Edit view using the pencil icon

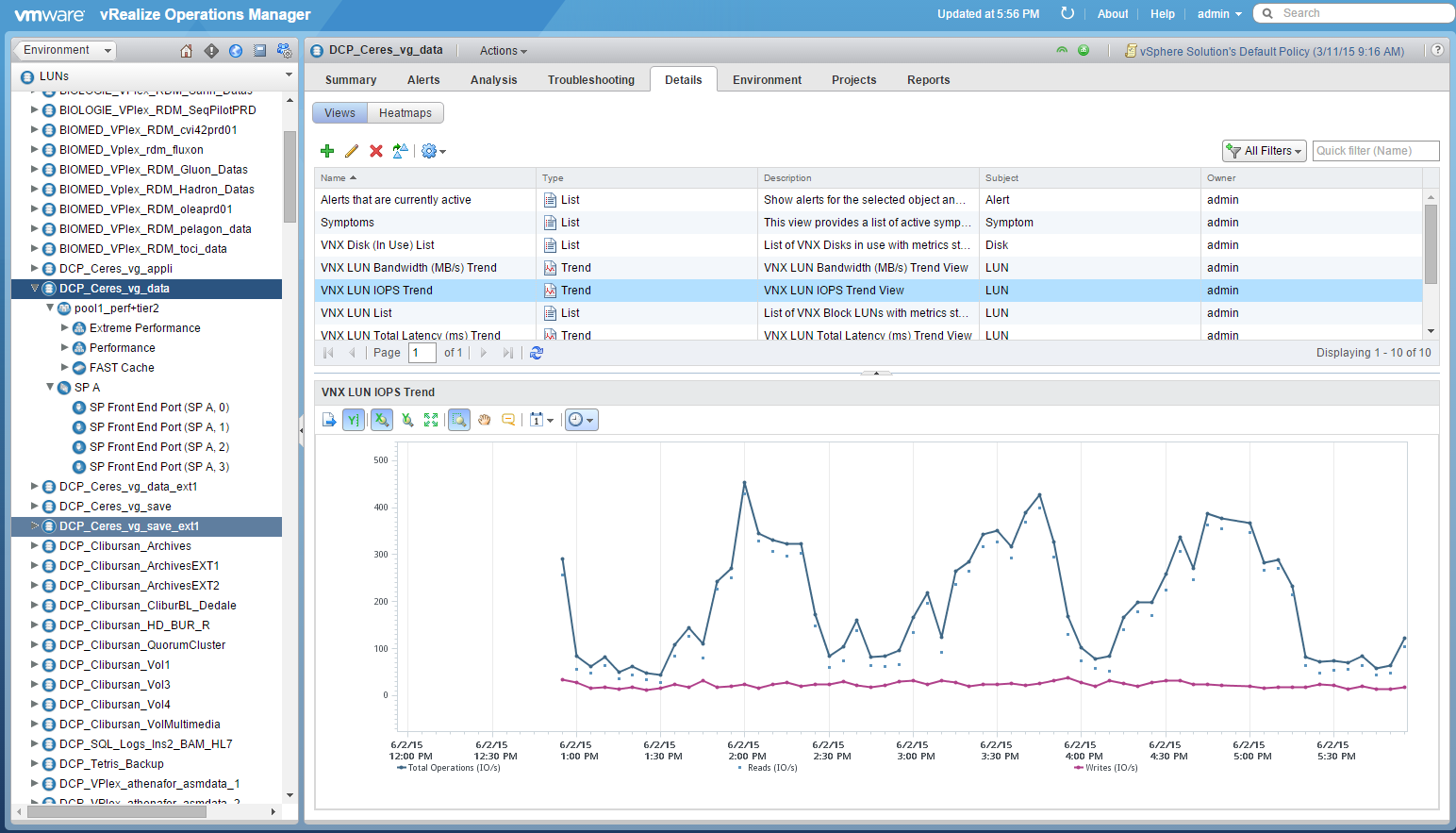pos(352,151)
